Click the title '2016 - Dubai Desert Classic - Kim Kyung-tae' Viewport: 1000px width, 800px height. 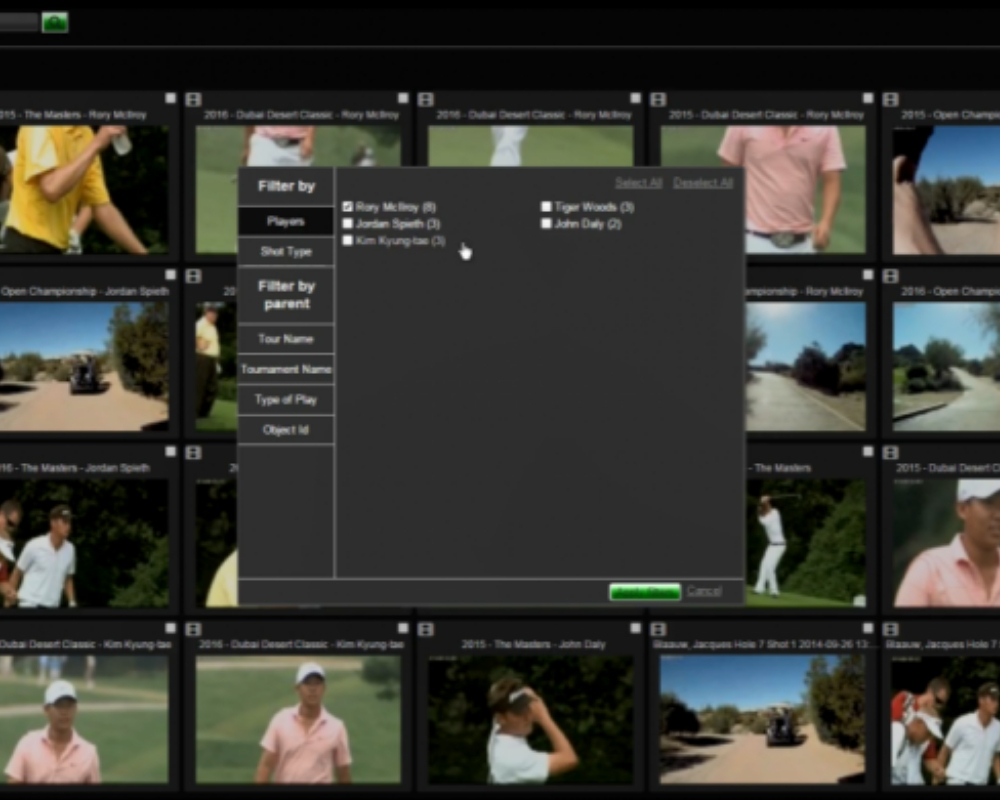[x=301, y=644]
